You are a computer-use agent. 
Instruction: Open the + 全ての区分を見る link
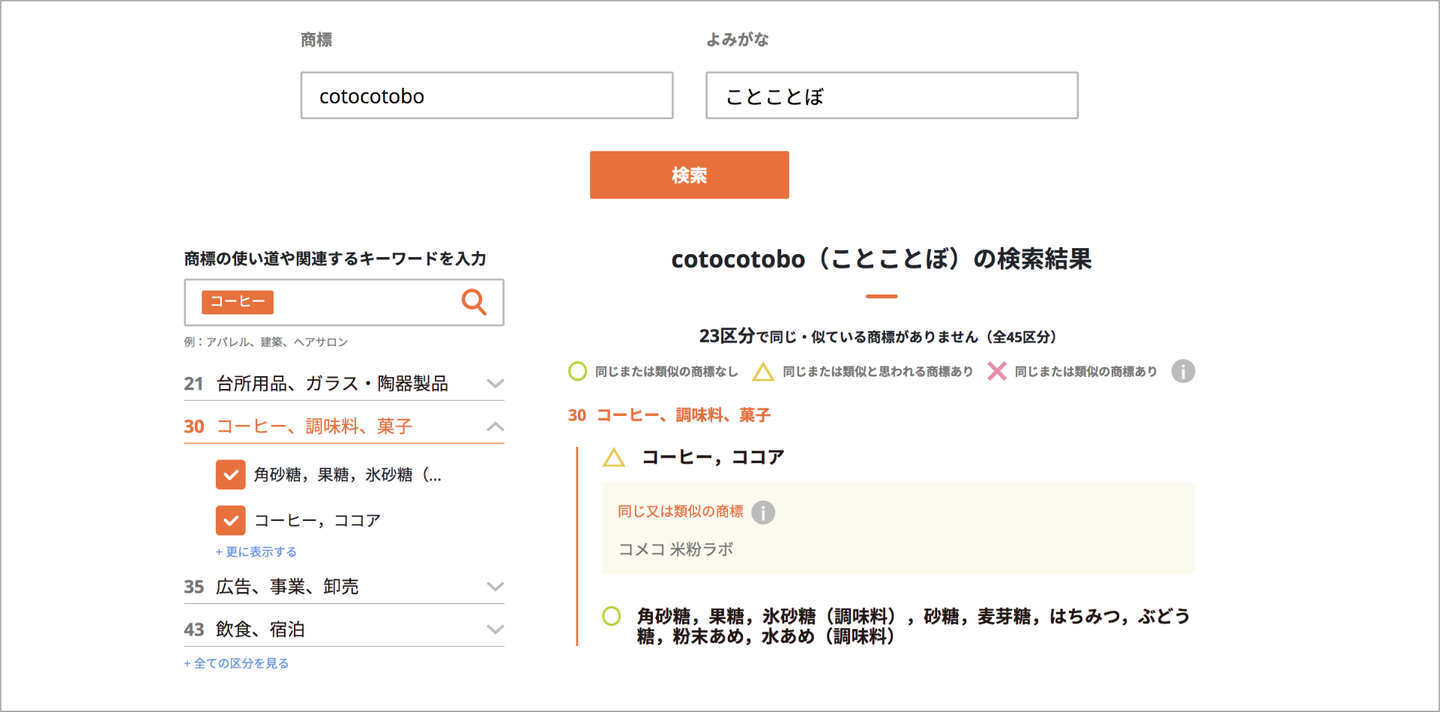[236, 663]
